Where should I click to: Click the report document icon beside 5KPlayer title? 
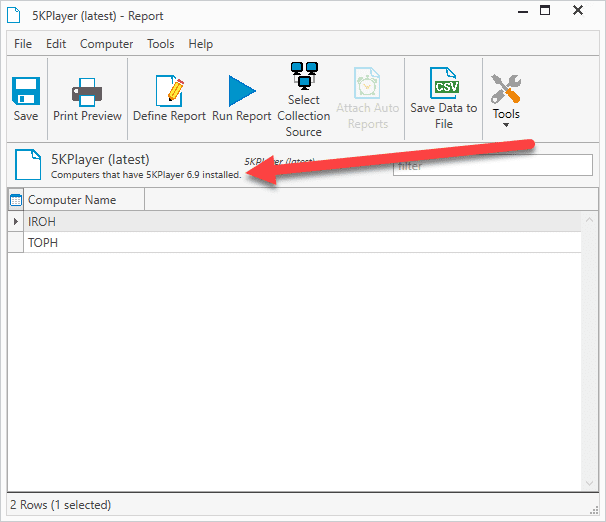[x=28, y=165]
